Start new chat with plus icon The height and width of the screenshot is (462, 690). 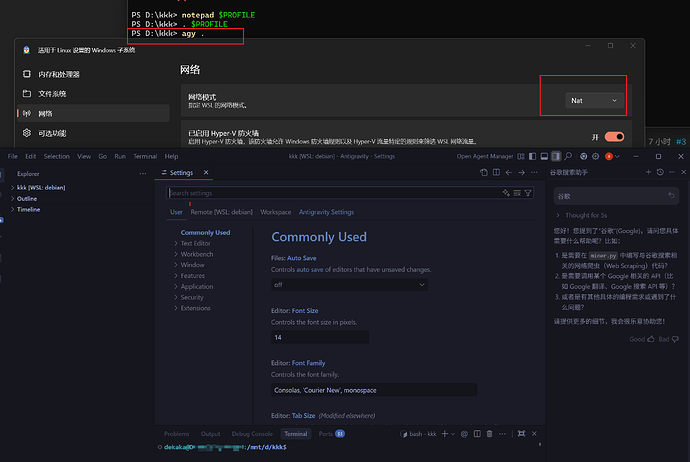point(648,172)
